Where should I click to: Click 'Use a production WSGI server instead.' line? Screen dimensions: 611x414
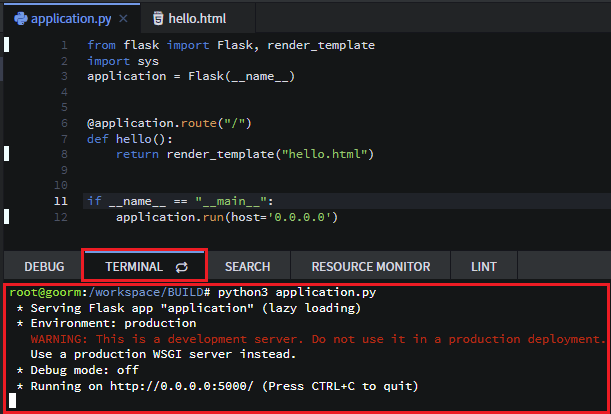pyautogui.click(x=163, y=354)
